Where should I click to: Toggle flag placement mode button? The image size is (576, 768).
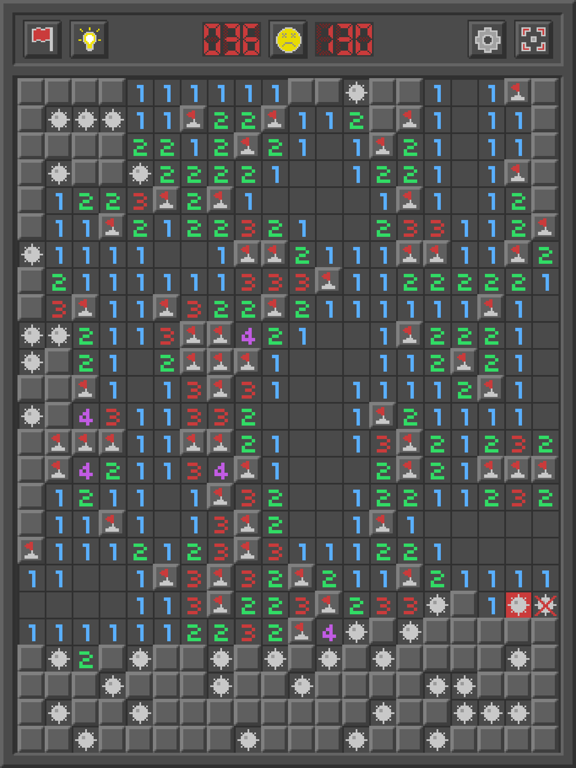(x=42, y=39)
